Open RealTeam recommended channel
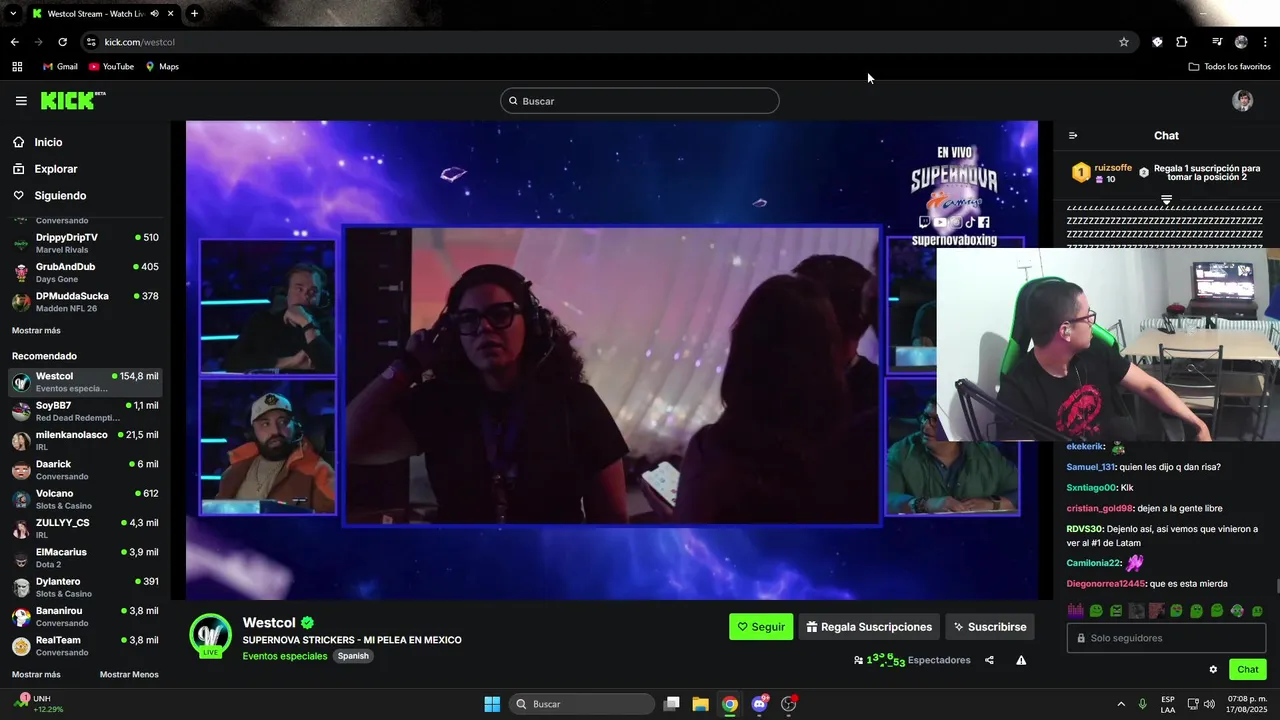Screen dimensions: 1280x720 click(85, 645)
